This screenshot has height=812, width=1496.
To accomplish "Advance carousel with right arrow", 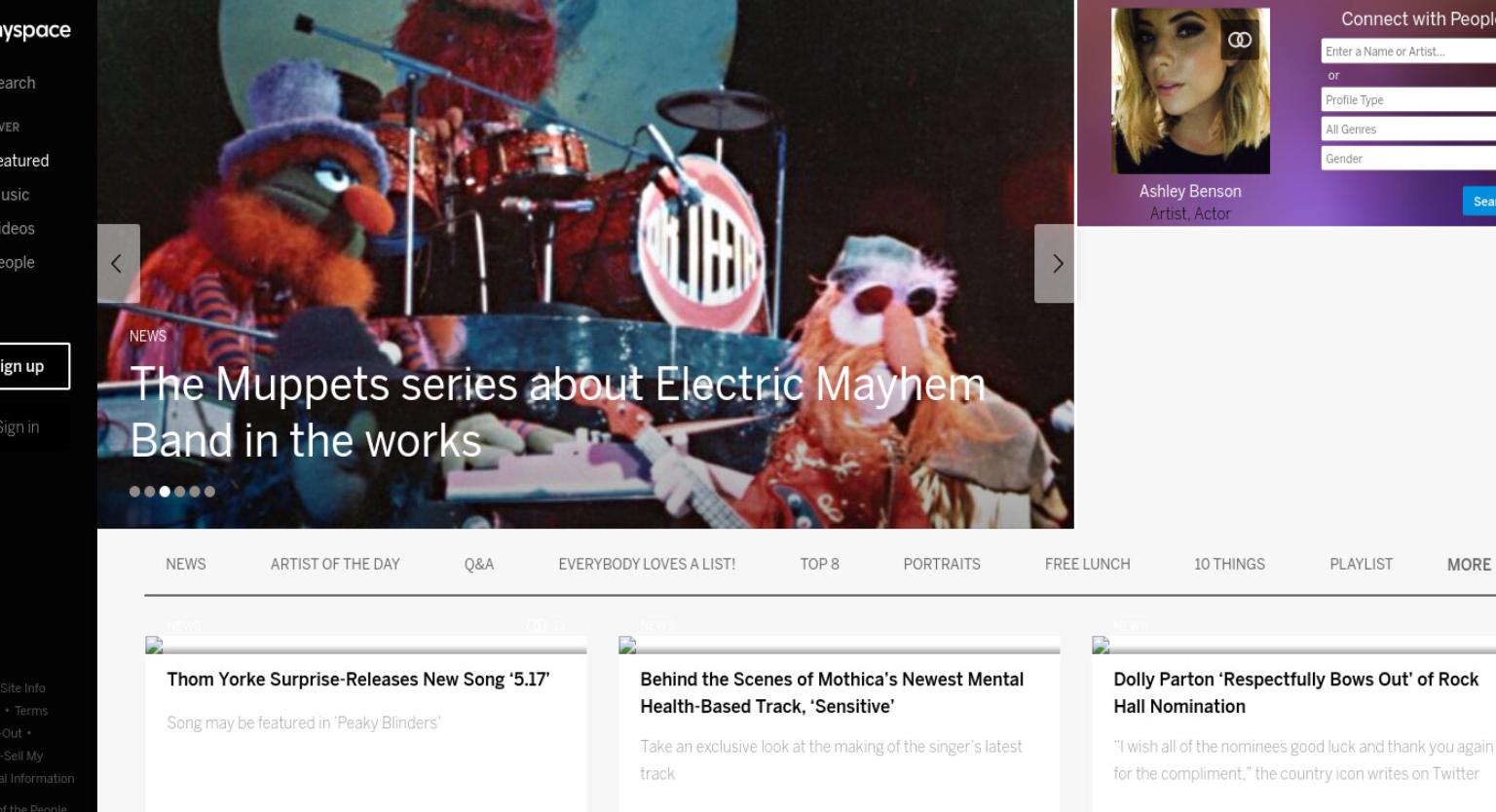I will [x=1055, y=264].
